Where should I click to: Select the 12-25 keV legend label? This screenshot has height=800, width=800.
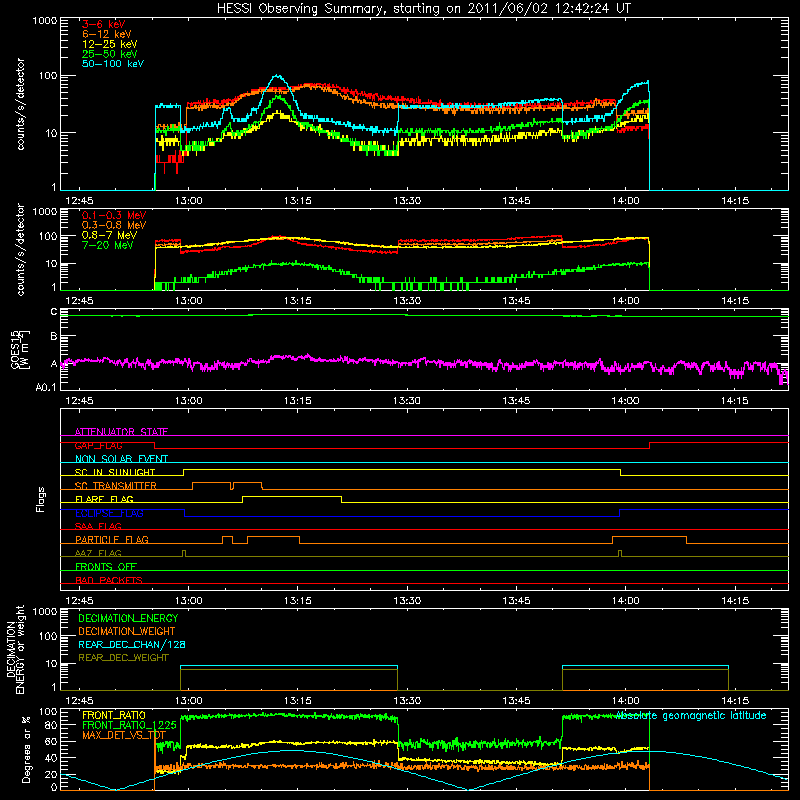110,44
